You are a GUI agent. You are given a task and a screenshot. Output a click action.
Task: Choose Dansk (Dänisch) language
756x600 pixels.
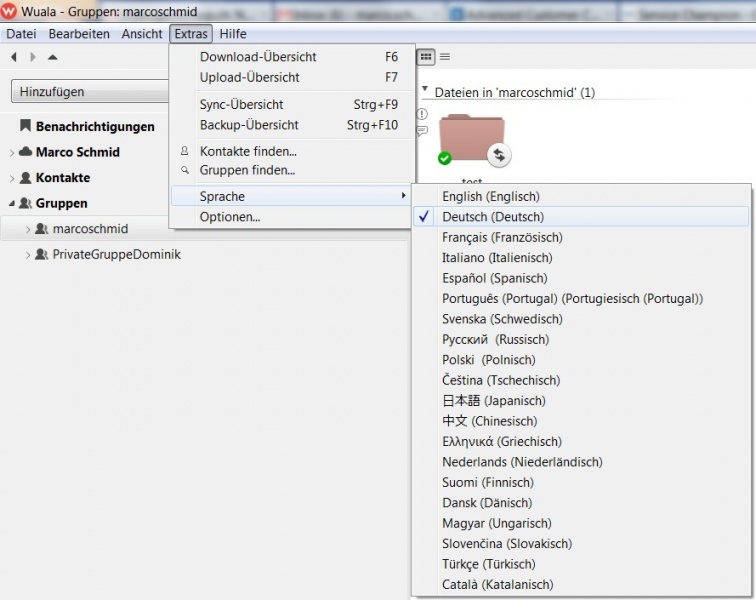click(581, 503)
